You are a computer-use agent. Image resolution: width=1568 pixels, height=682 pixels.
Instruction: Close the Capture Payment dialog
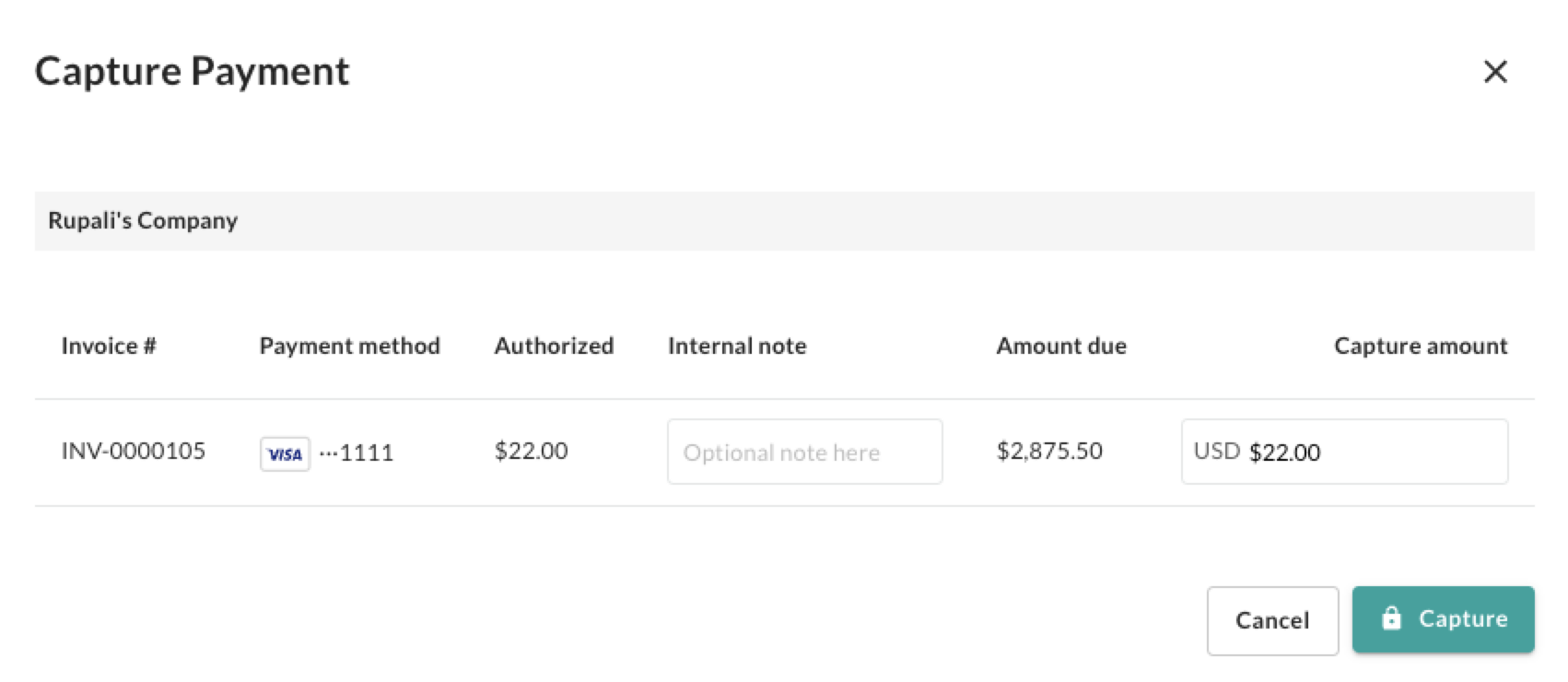[x=1495, y=71]
